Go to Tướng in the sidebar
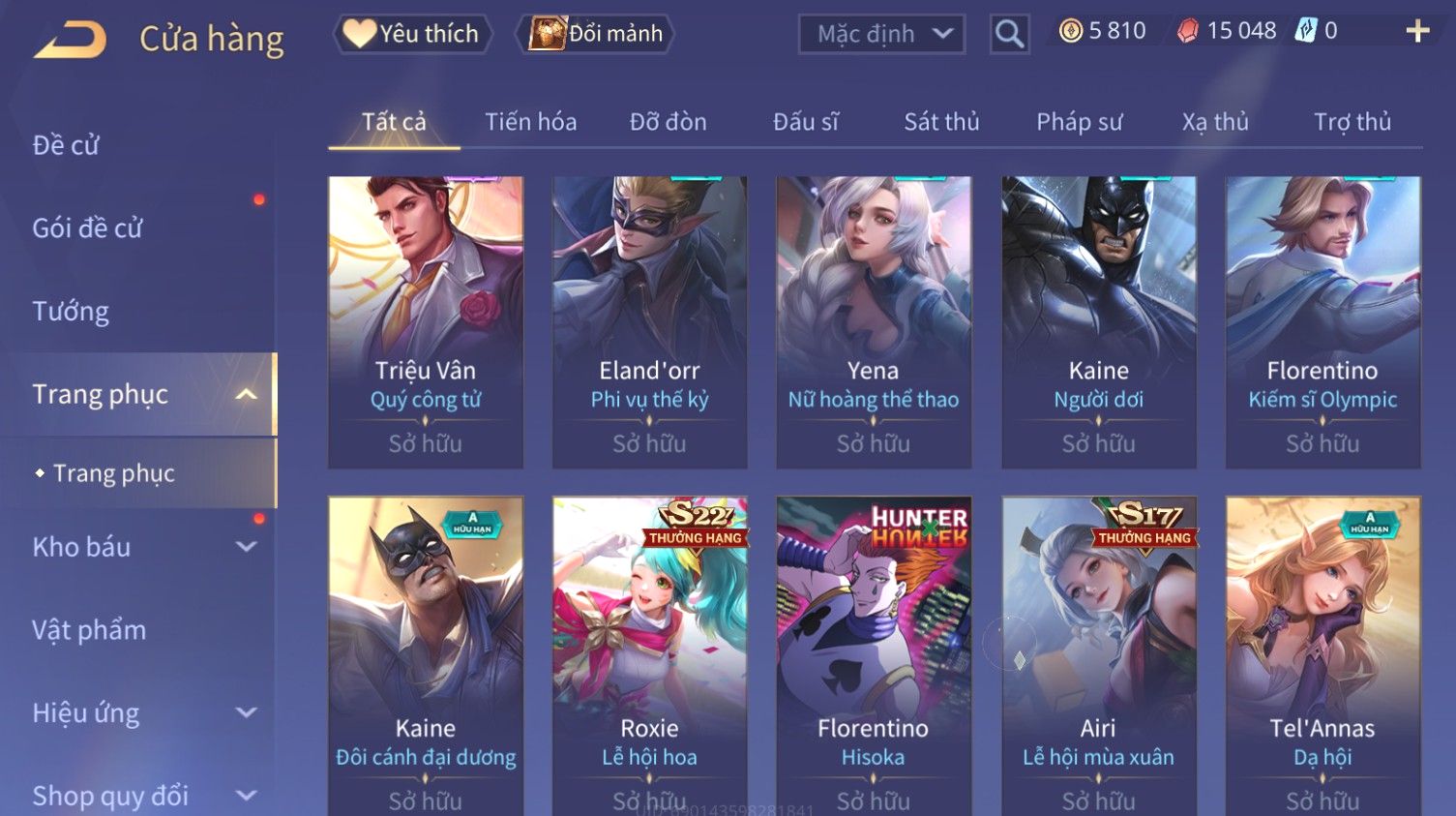 click(x=71, y=312)
